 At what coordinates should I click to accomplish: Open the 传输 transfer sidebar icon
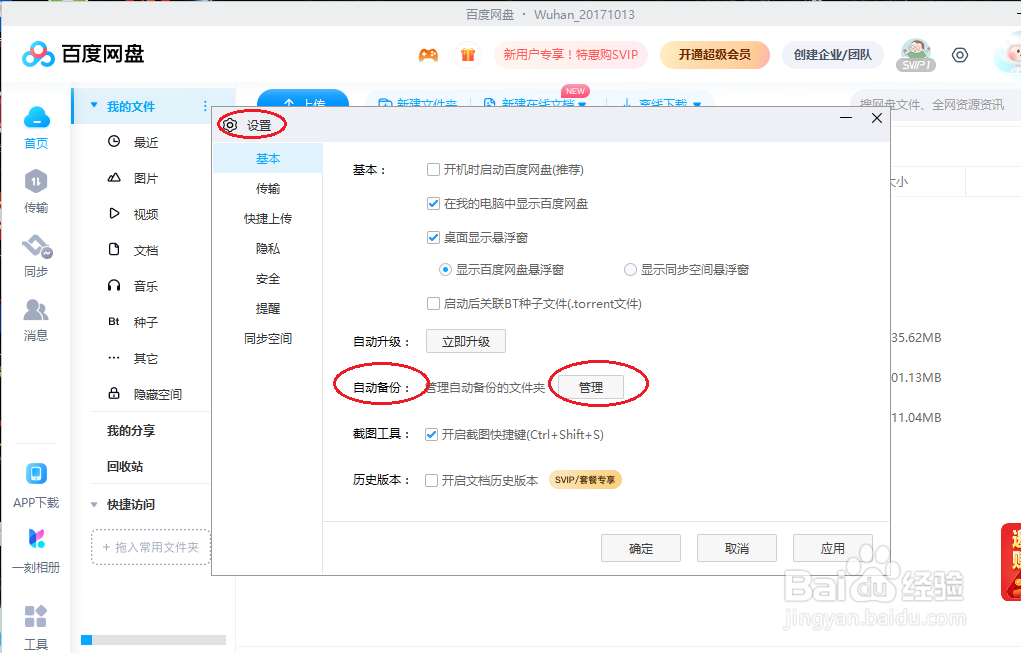(36, 182)
